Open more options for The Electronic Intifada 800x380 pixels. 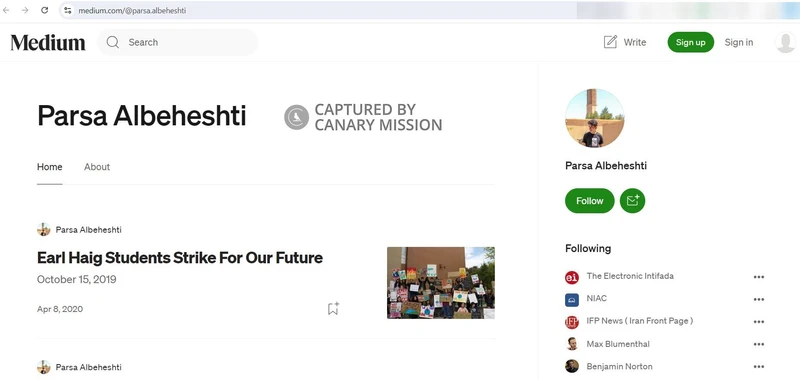point(759,277)
